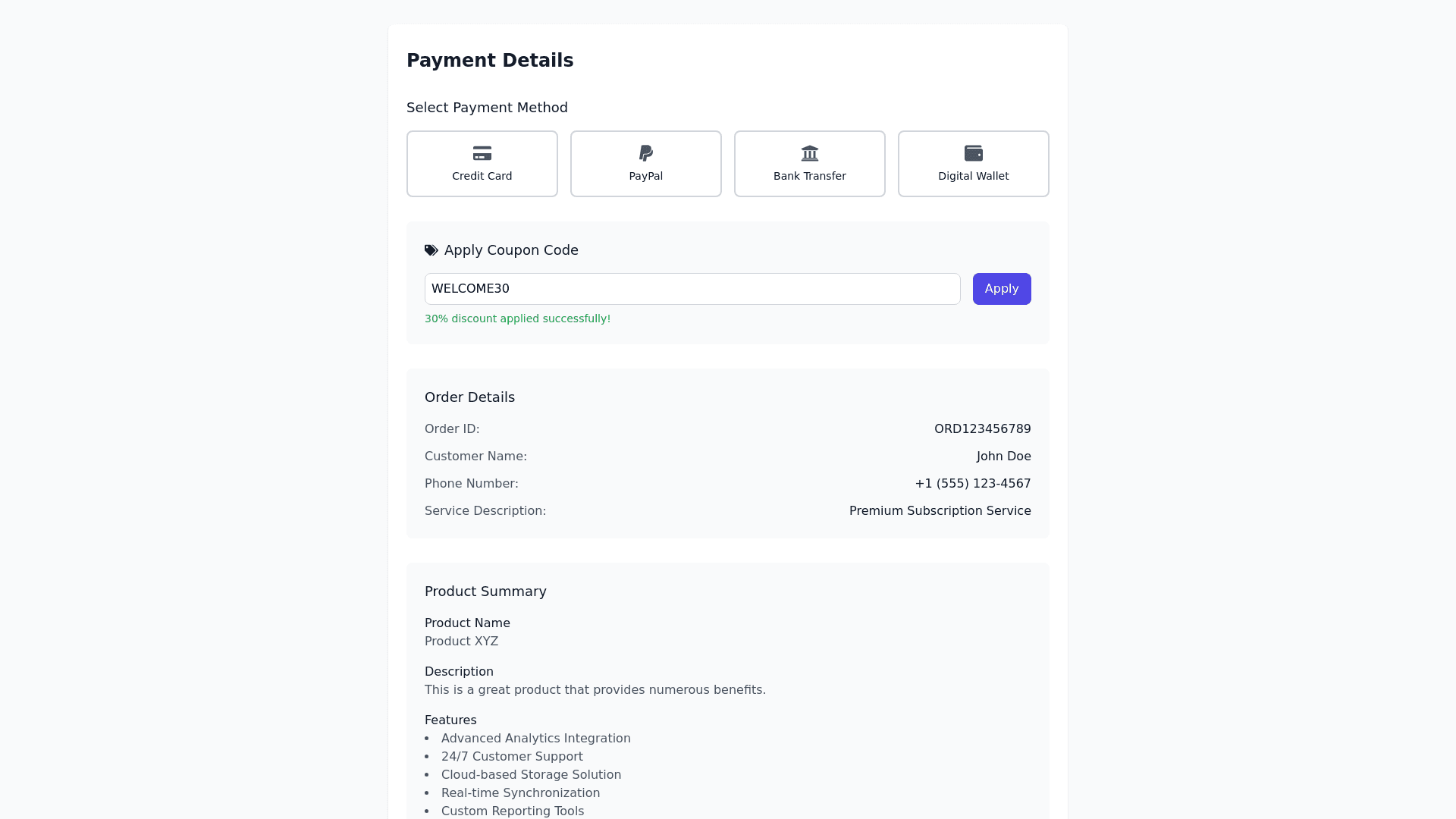Viewport: 1456px width, 819px height.
Task: Click the discount applied success message
Action: coord(517,318)
